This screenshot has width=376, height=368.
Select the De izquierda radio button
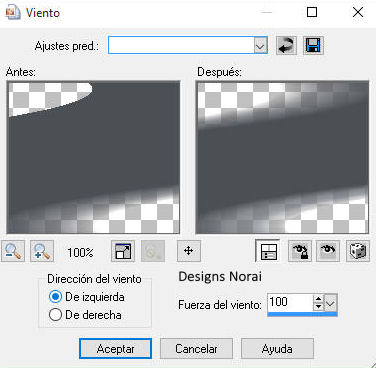click(x=55, y=297)
